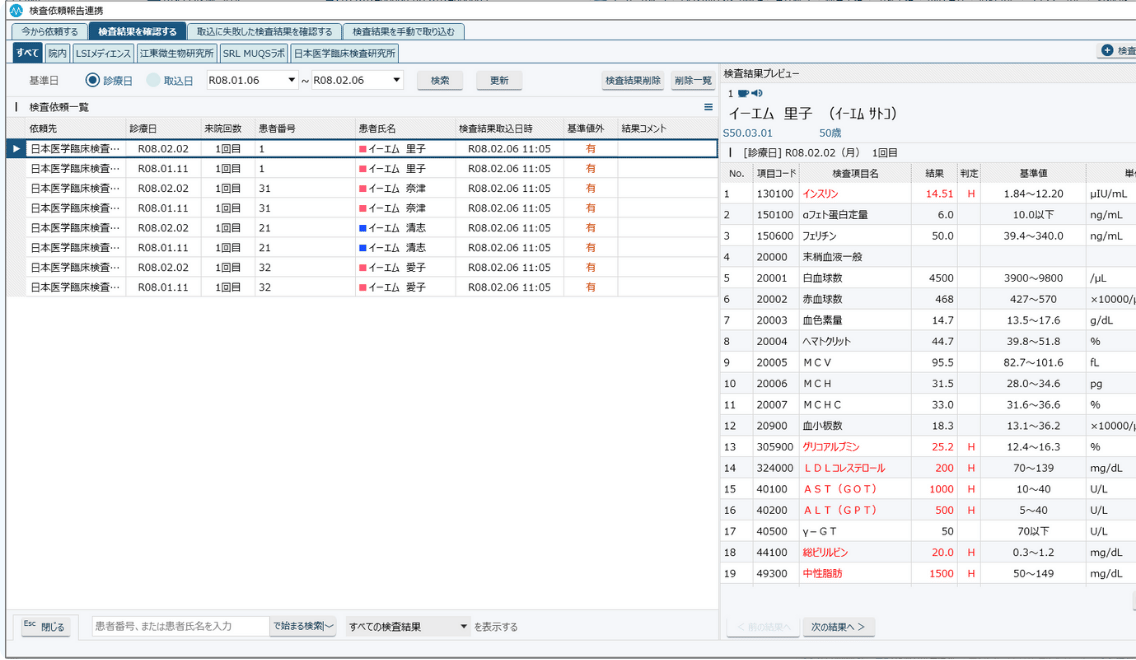1136x660 pixels.
Task: Select the 診療日 radio button
Action: pyautogui.click(x=93, y=80)
